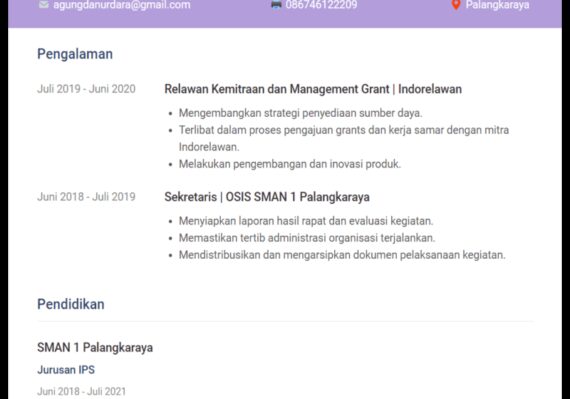Click bullet Mendistribusikan dan mengarsipkan dokumen
570x399 pixels.
(342, 255)
